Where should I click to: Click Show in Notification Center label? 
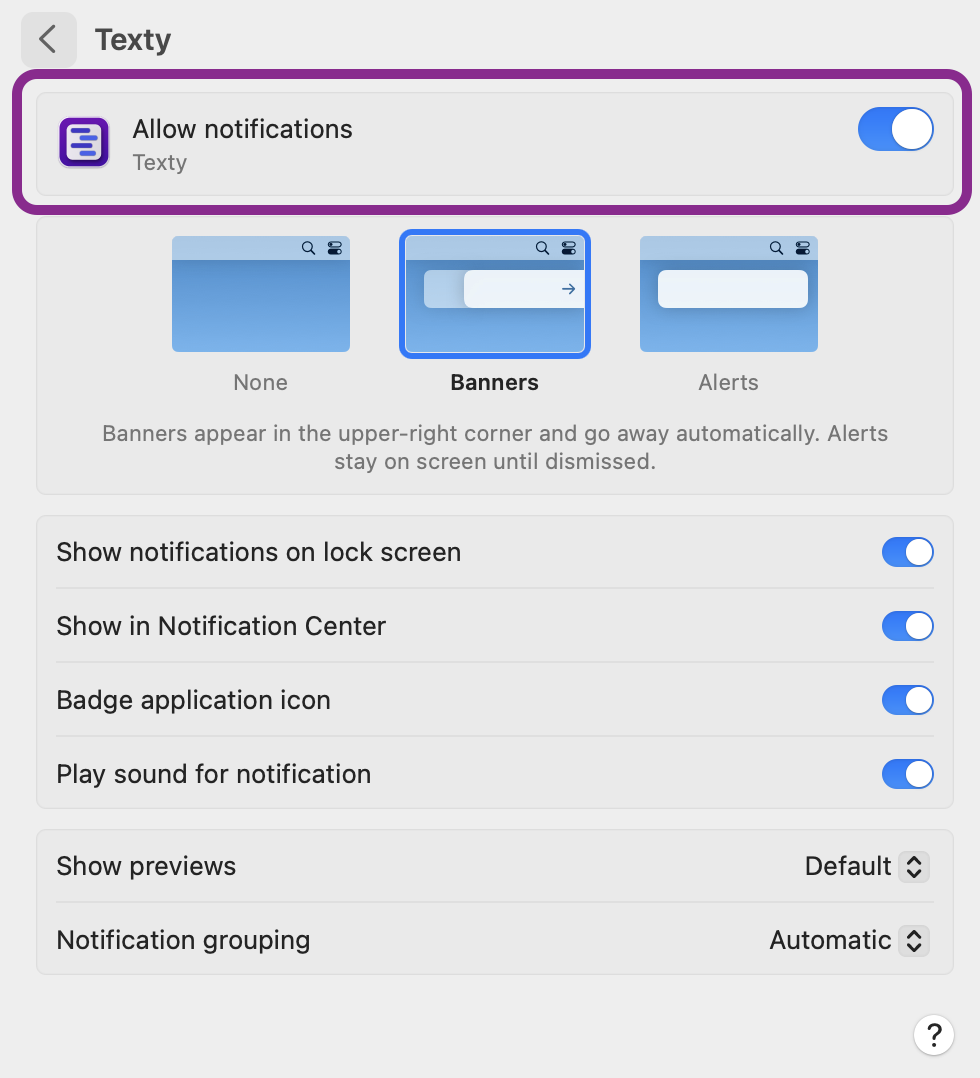[221, 626]
